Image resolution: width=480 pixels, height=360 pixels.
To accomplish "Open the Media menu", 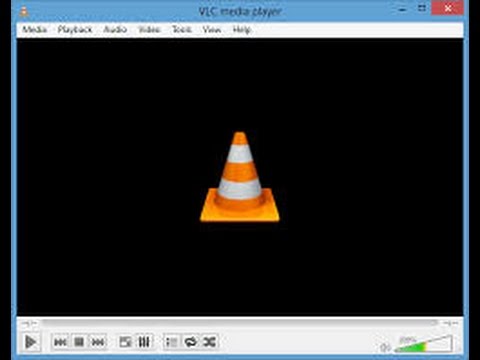I will [x=34, y=29].
